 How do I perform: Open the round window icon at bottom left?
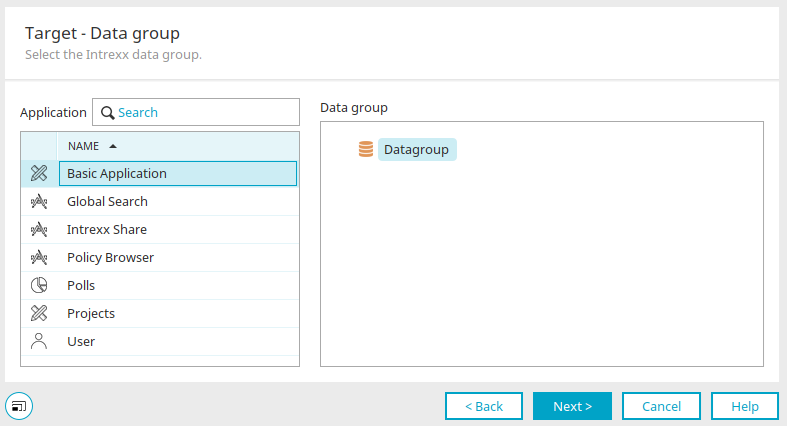[x=19, y=406]
